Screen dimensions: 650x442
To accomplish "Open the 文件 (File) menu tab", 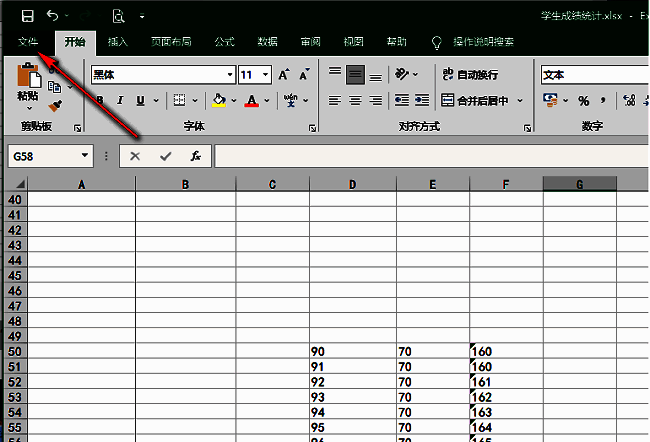I will [x=27, y=42].
